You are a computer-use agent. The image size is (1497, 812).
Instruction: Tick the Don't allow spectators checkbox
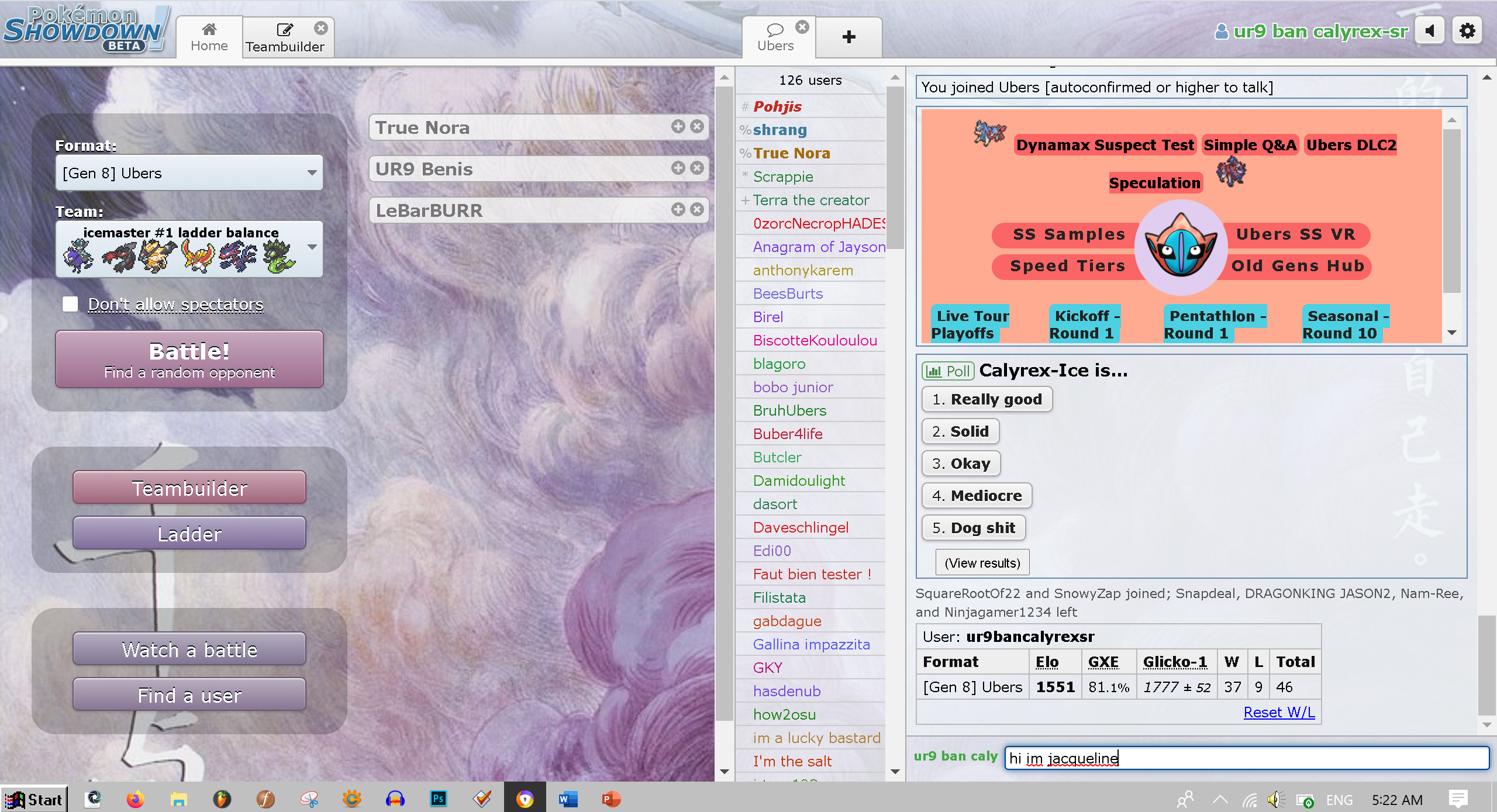[x=70, y=304]
